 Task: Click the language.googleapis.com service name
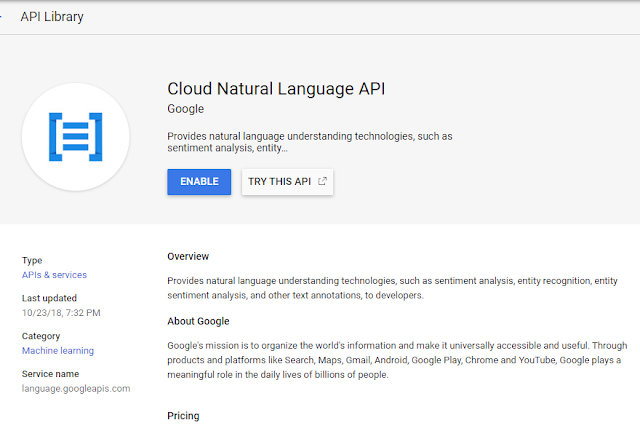[76, 389]
